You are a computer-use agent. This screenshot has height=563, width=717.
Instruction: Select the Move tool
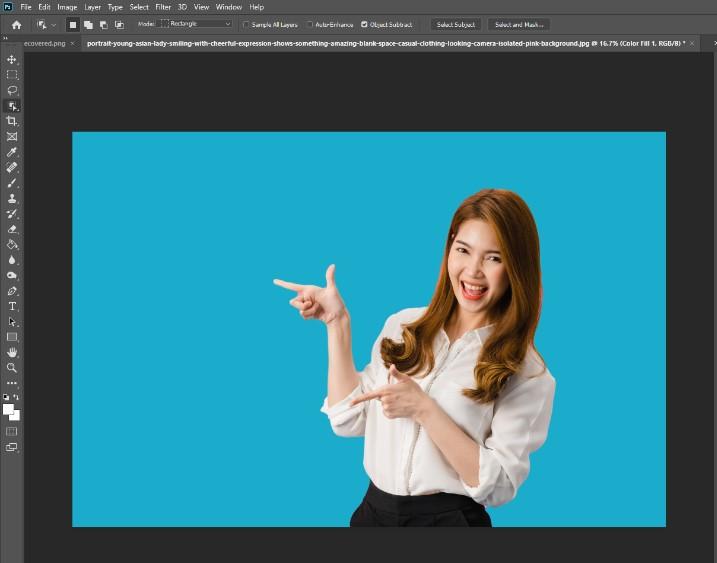[x=12, y=59]
